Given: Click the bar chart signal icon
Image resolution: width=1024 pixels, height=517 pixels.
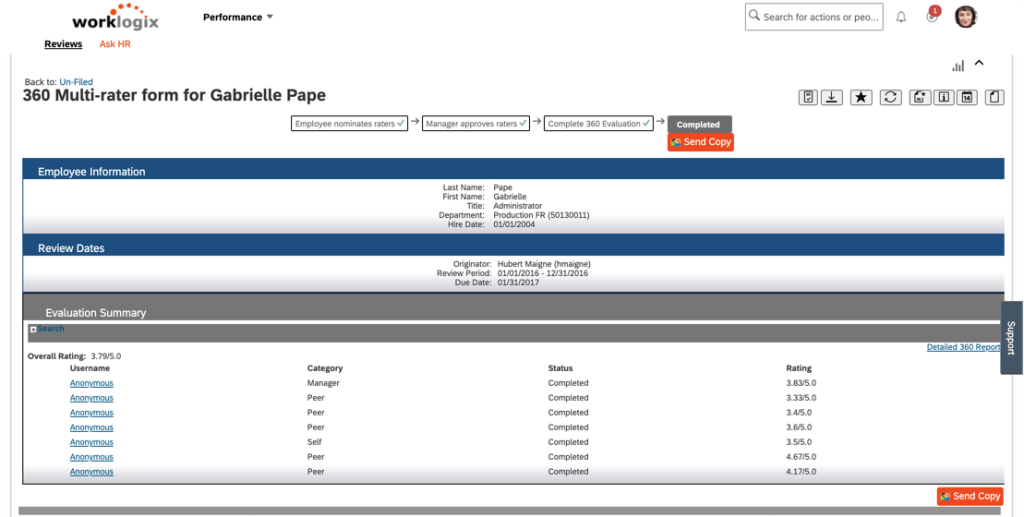Looking at the screenshot, I should (958, 65).
